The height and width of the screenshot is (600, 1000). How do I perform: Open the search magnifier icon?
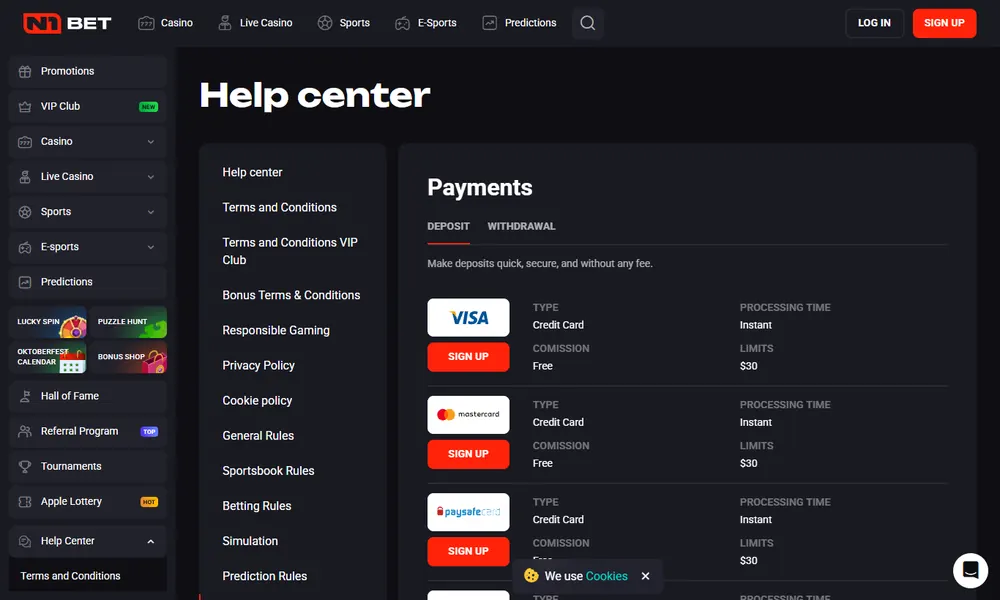point(587,23)
